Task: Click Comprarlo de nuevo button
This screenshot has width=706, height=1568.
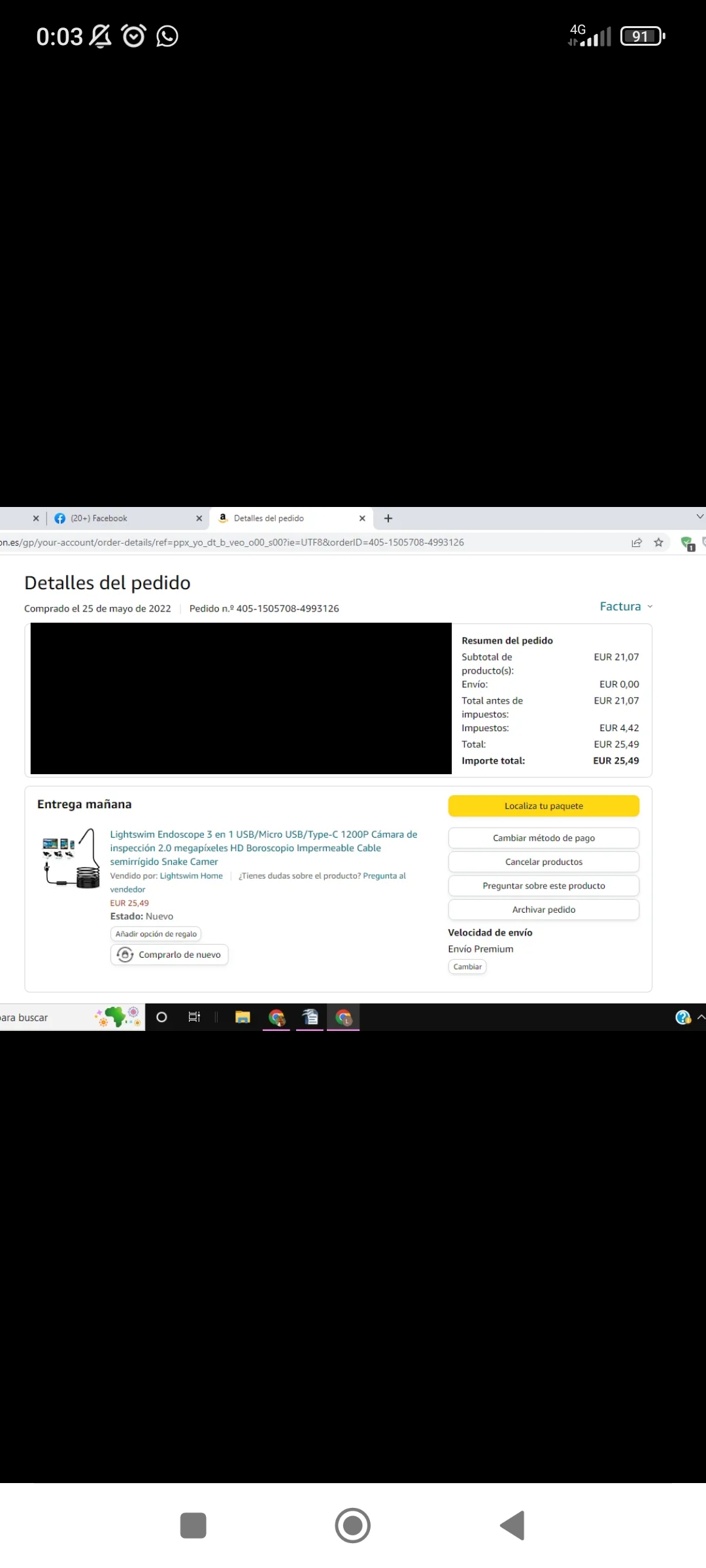Action: [169, 955]
